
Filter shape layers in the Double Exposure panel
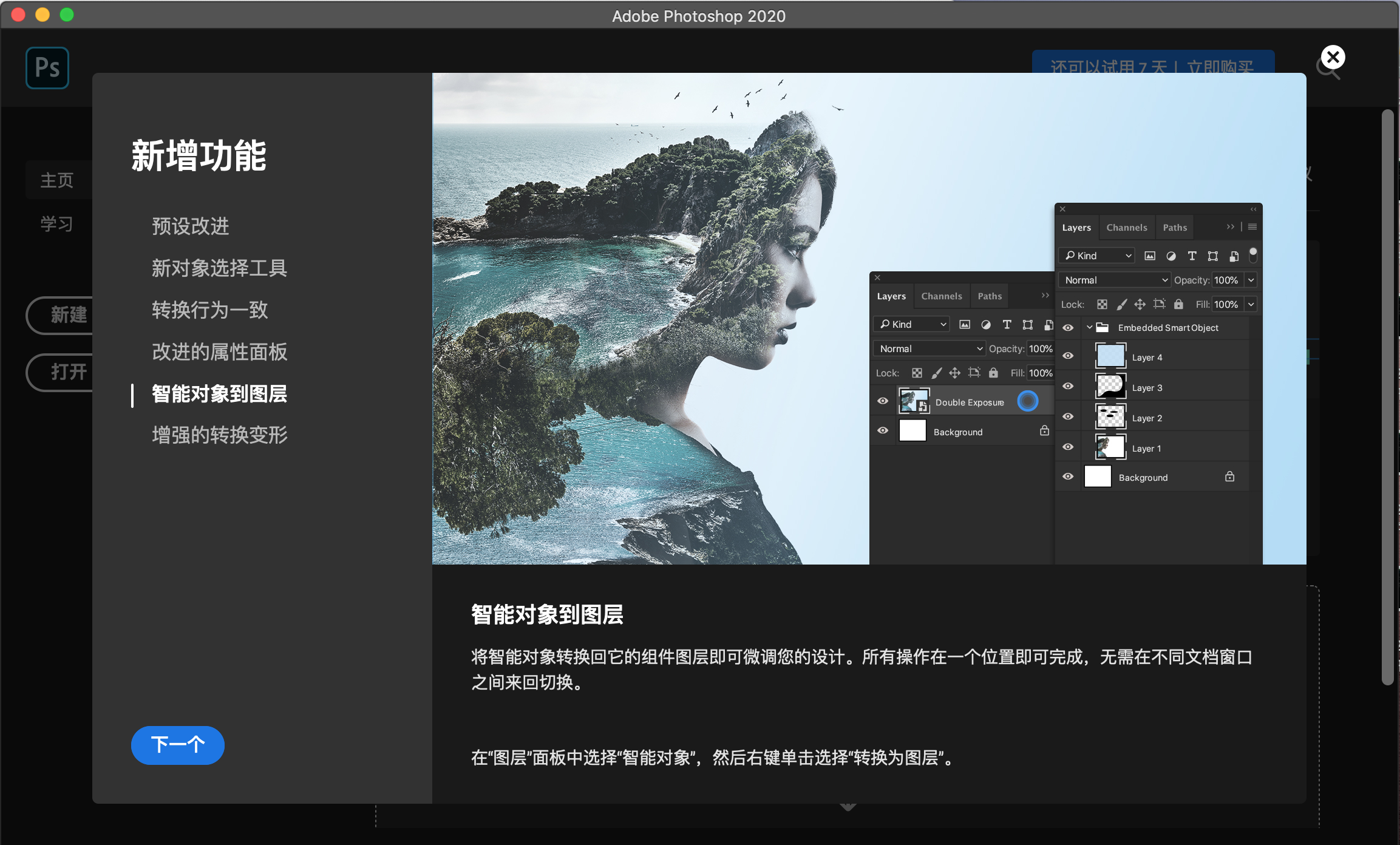[x=1028, y=324]
